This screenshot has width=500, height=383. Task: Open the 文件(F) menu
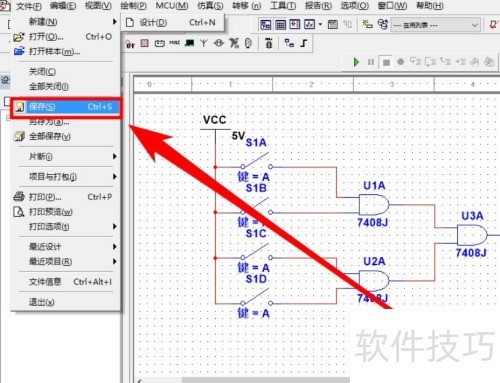(x=29, y=6)
